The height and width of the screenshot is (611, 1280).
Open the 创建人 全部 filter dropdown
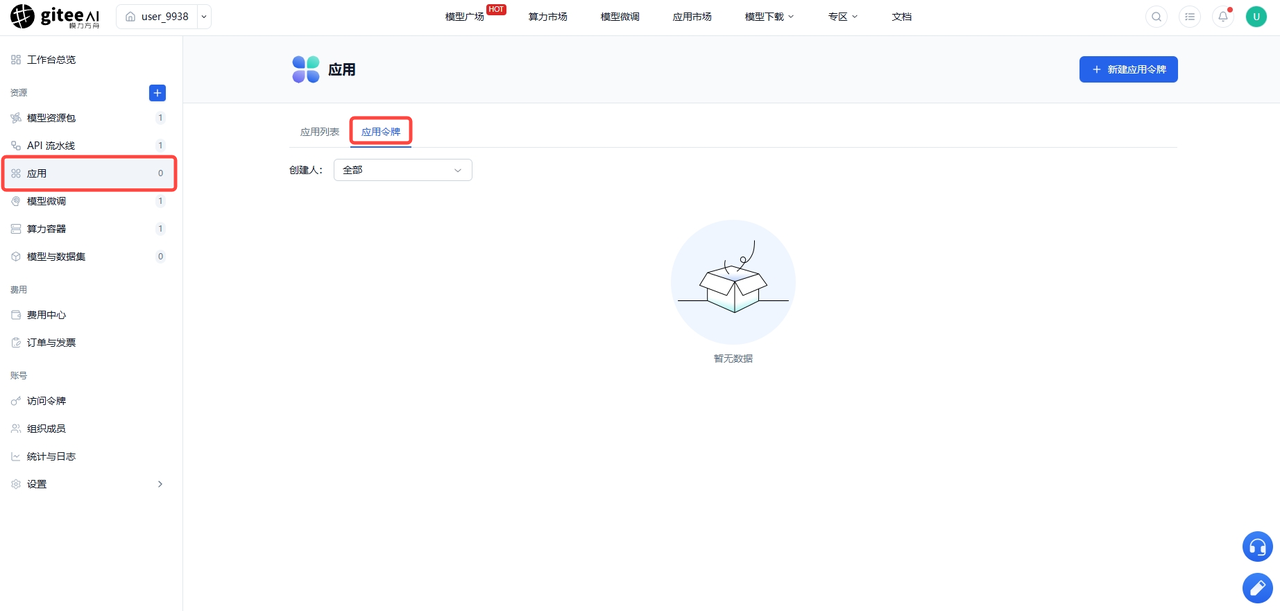[403, 170]
